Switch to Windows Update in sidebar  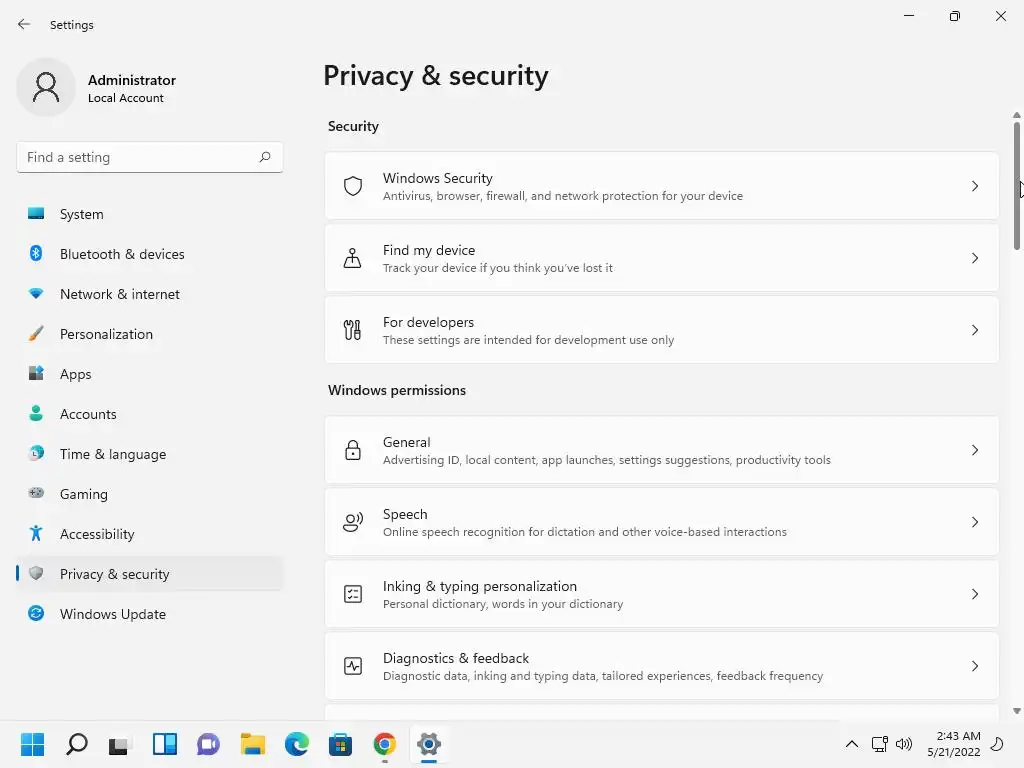pyautogui.click(x=113, y=614)
